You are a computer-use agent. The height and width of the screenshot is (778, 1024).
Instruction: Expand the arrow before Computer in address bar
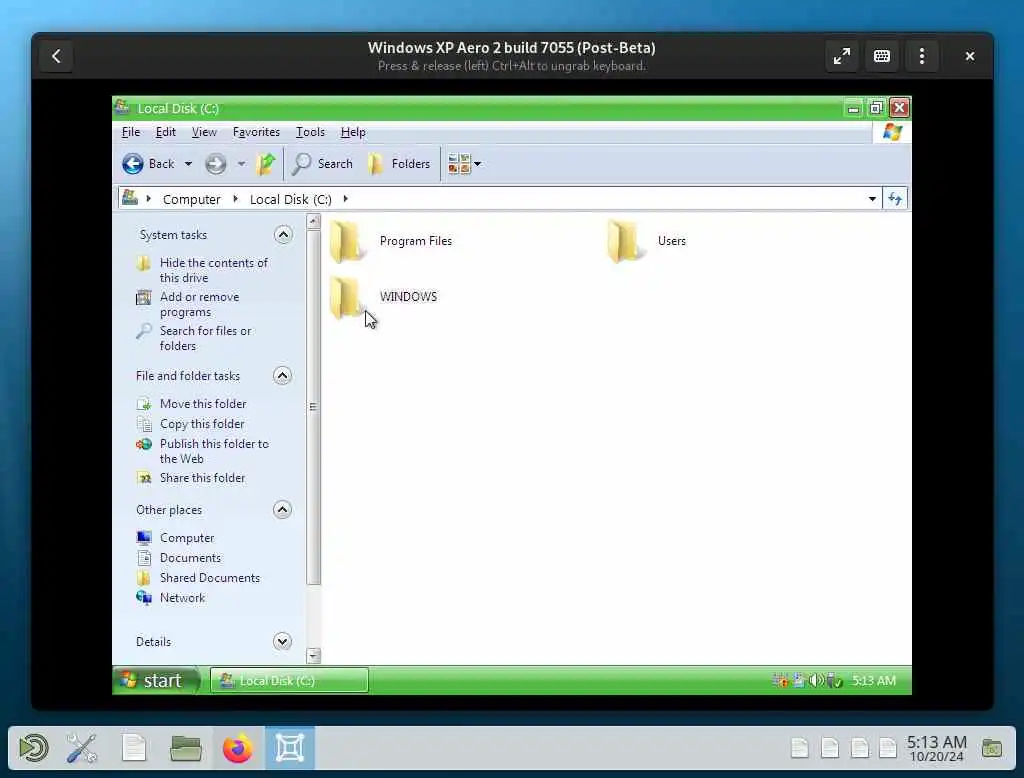pos(149,199)
